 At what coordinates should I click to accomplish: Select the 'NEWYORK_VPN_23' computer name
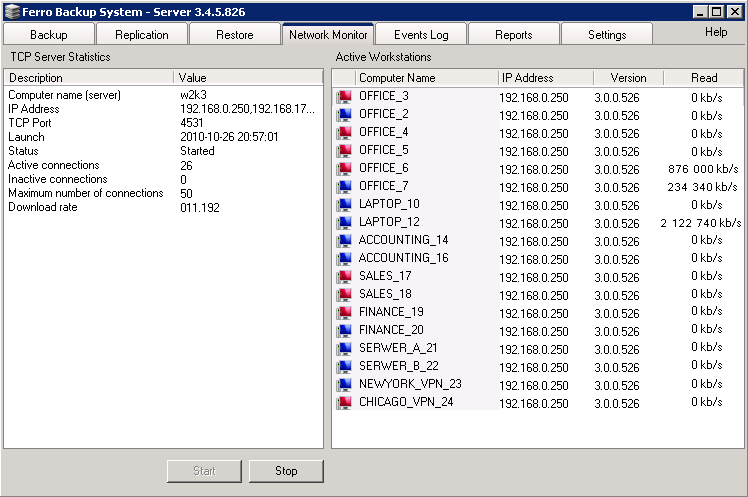tap(410, 384)
